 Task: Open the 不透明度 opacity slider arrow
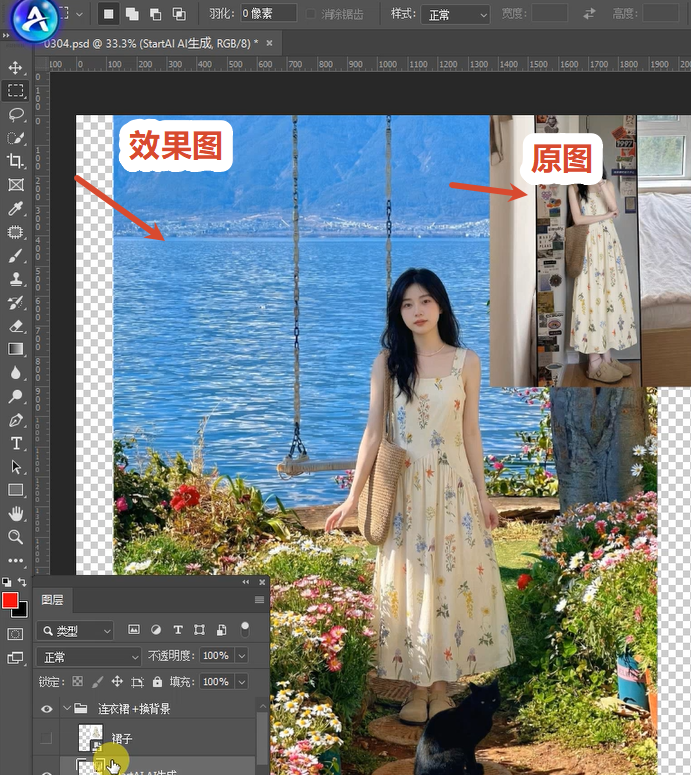coord(242,656)
